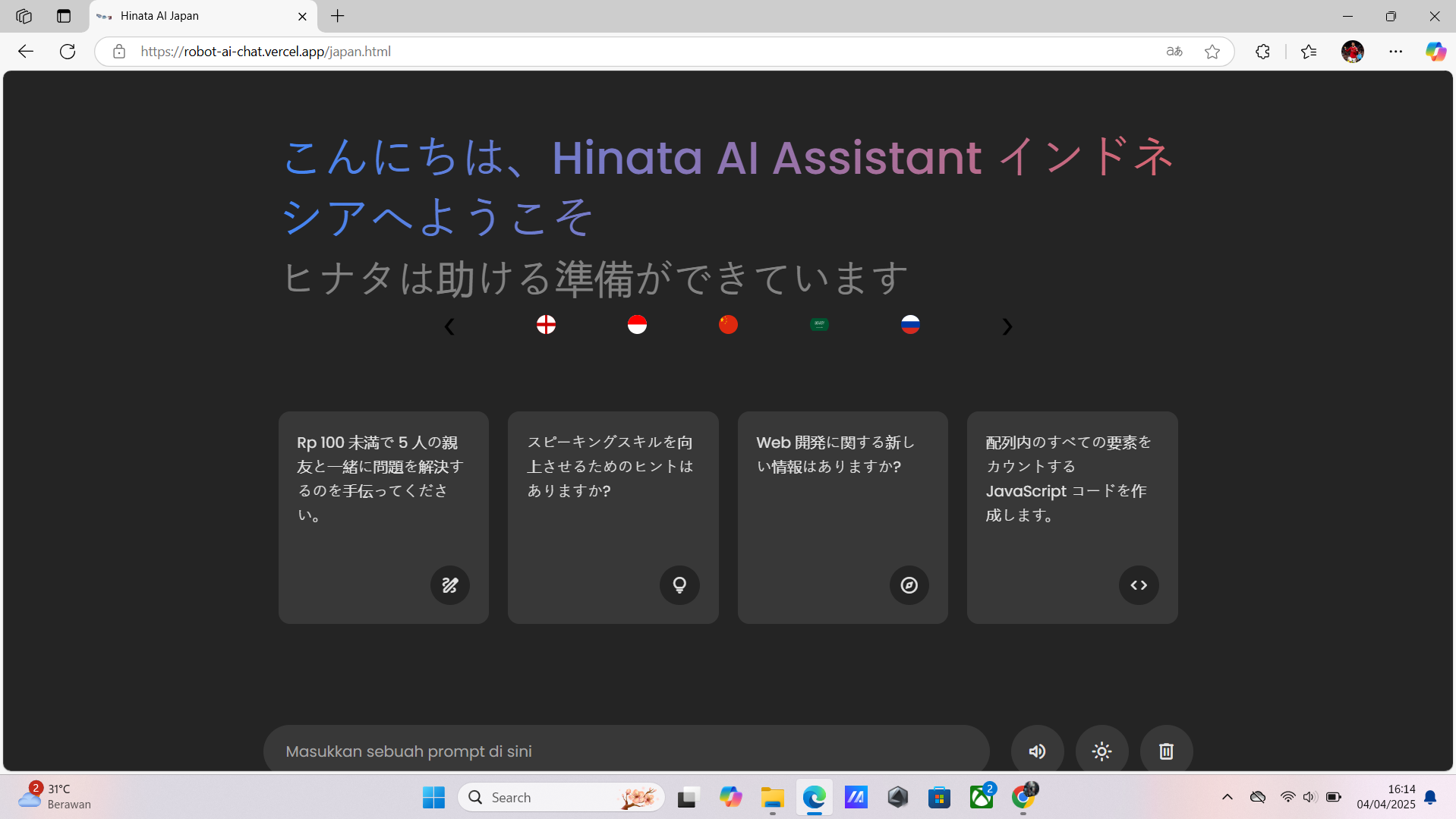The height and width of the screenshot is (819, 1456).
Task: Click the lightbulb icon on the speaking card
Action: (x=679, y=585)
